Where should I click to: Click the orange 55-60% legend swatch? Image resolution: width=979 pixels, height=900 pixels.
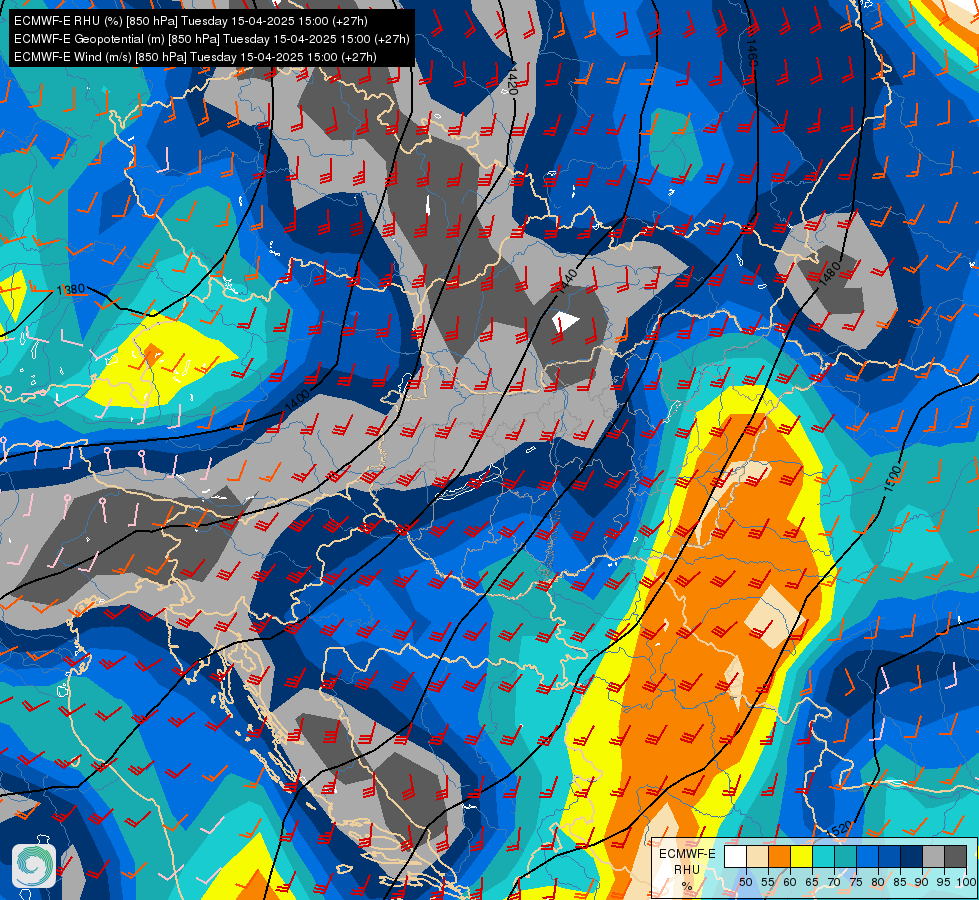point(780,856)
